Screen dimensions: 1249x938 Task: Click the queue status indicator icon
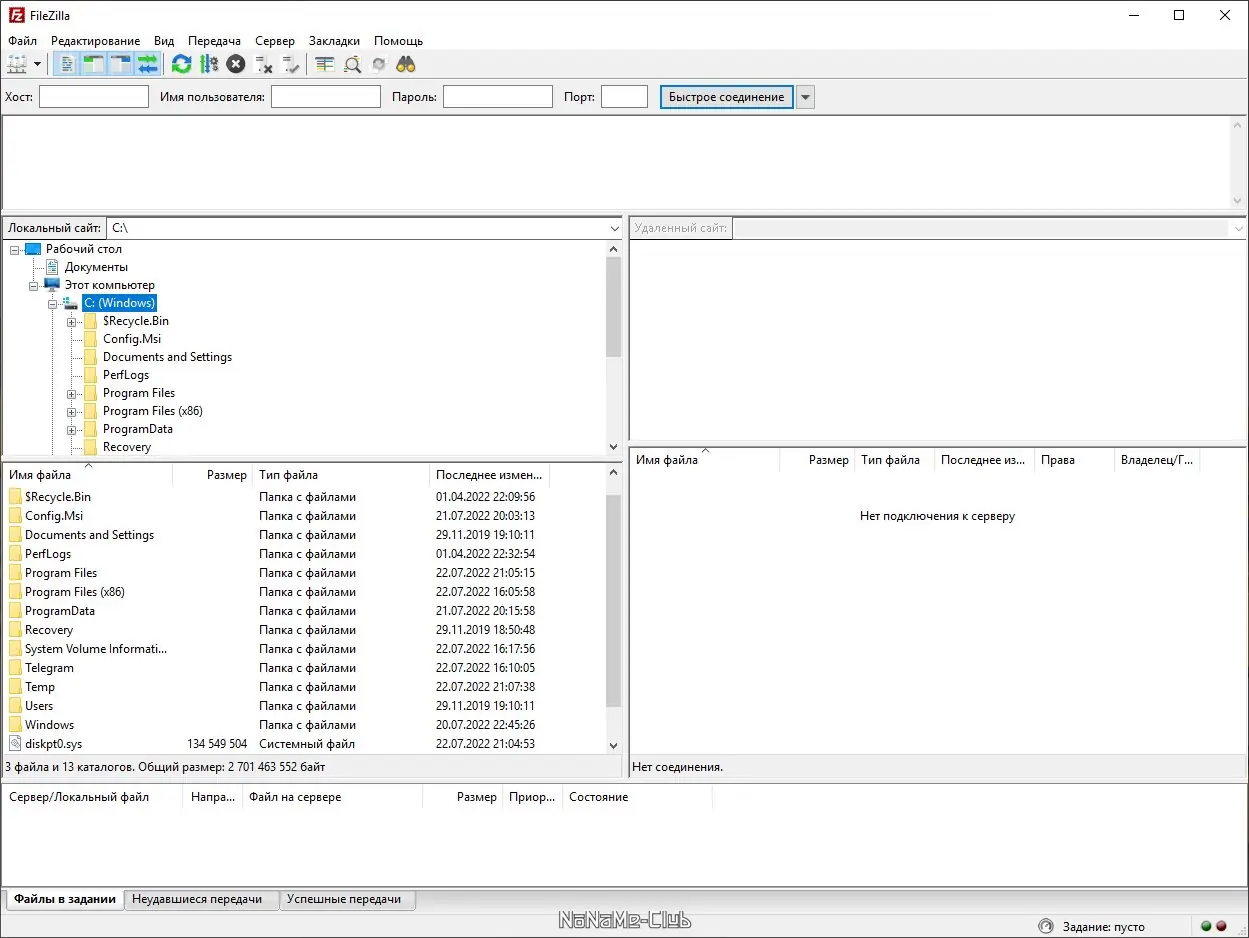[1046, 926]
